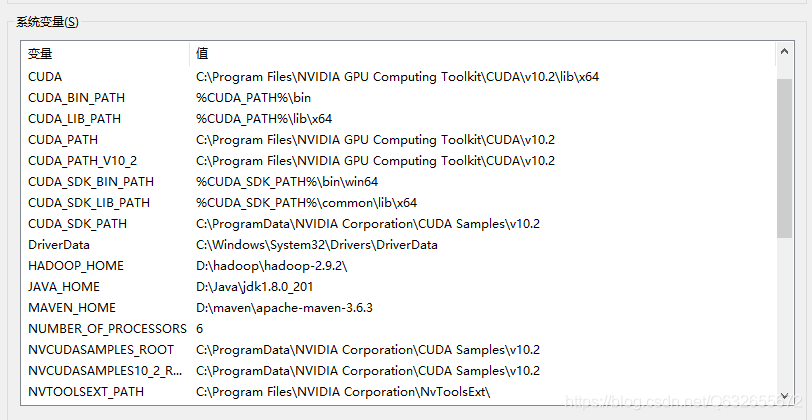Screen dimensions: 812x420
Task: Select the DriverData system variable
Action: click(x=59, y=245)
